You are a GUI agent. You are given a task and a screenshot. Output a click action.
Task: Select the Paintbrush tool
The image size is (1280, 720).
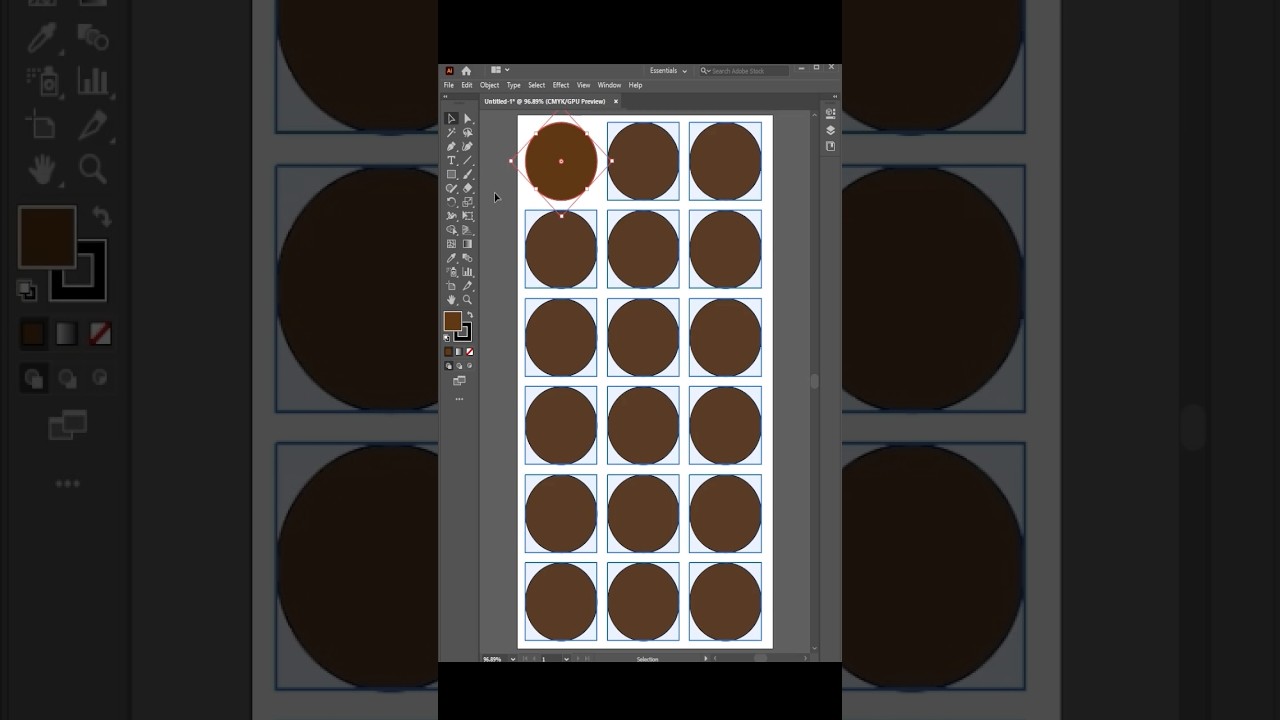pos(467,174)
